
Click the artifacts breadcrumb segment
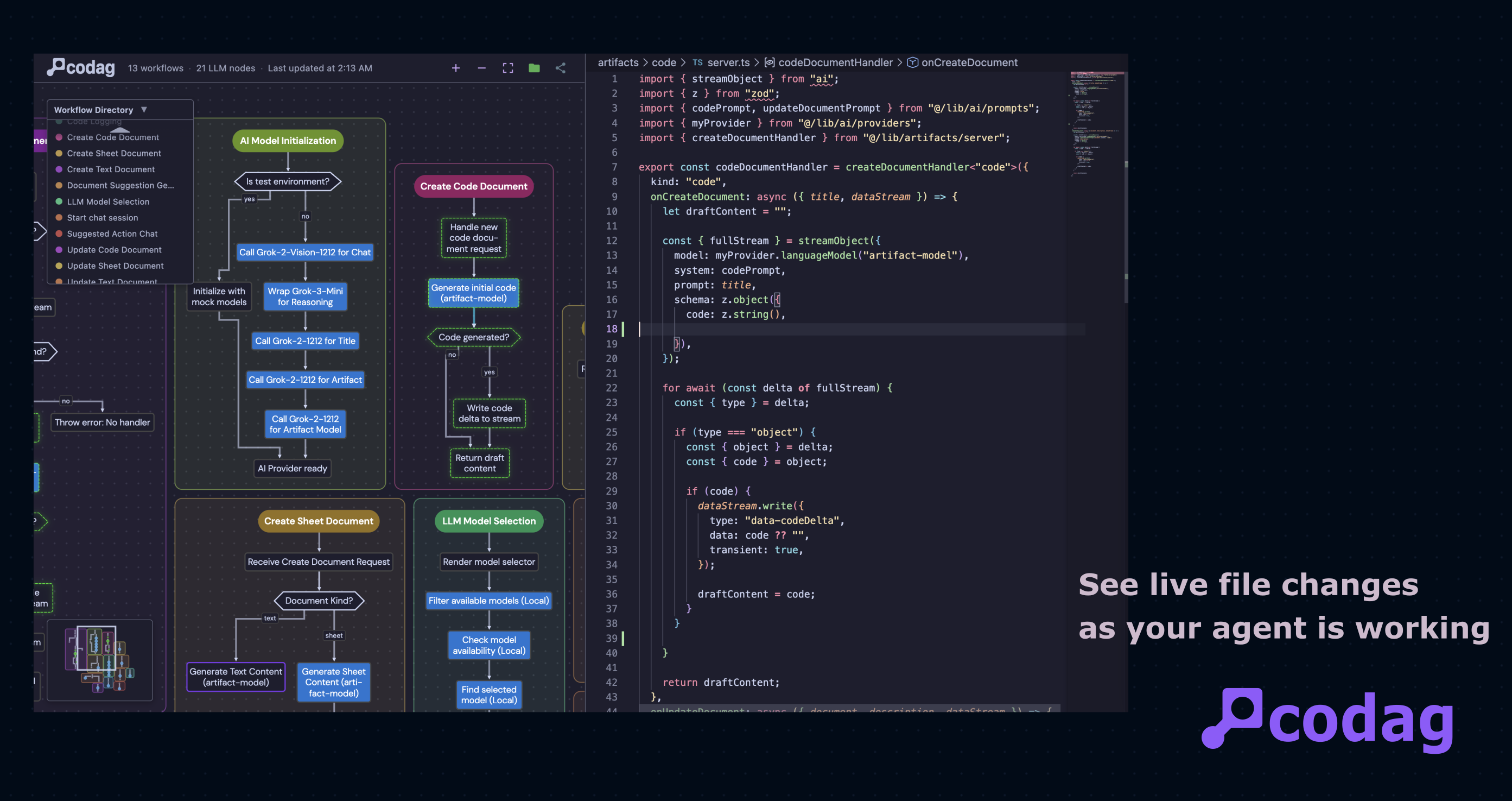(618, 62)
